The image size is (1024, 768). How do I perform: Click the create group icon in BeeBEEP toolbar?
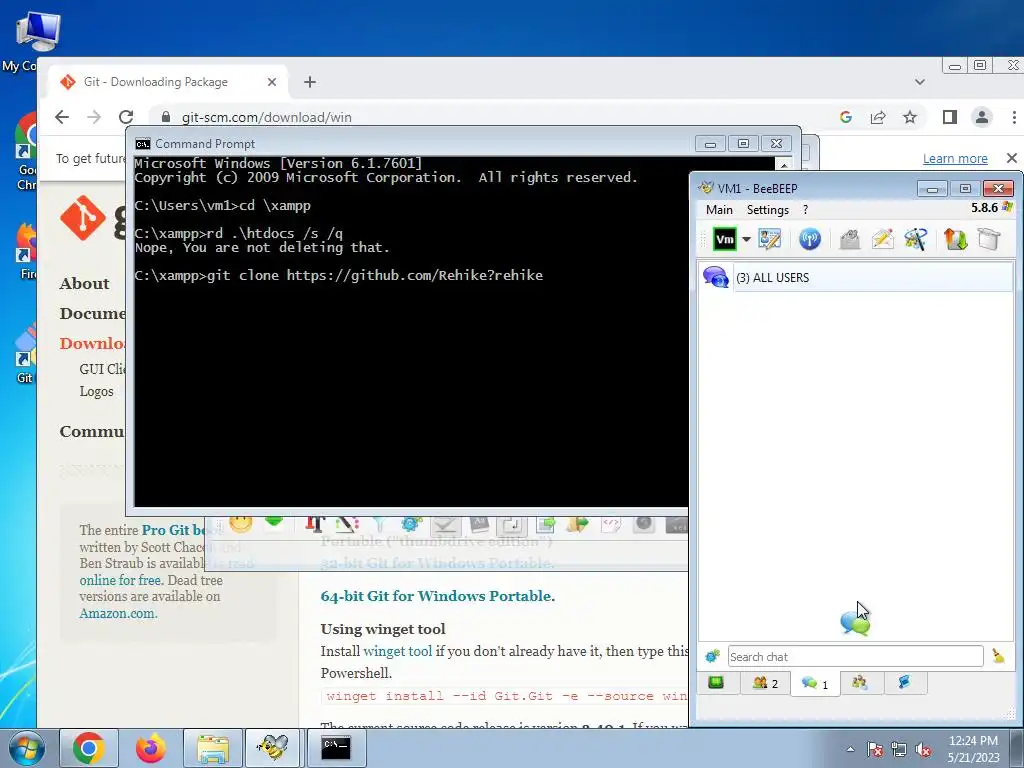click(916, 239)
